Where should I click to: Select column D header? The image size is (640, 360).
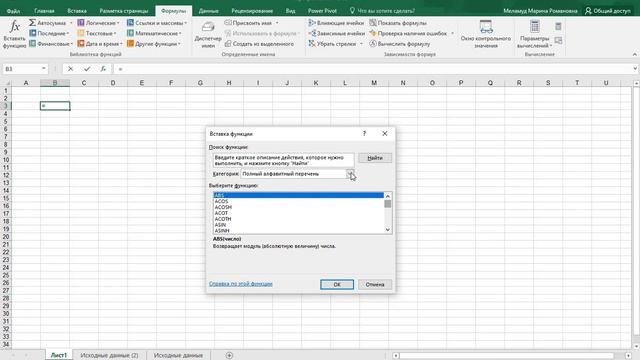(x=113, y=83)
